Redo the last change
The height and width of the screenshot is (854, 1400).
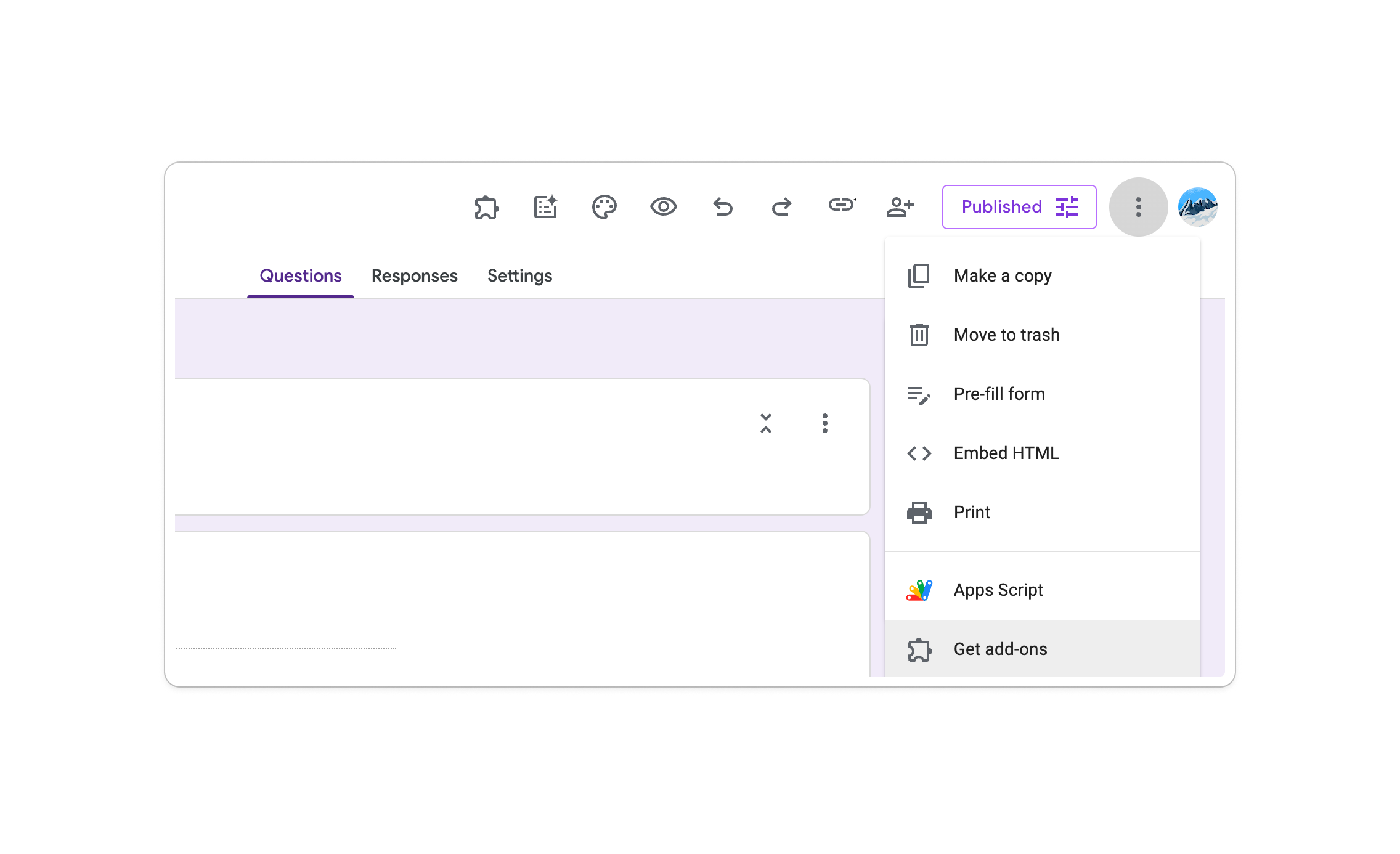click(x=781, y=207)
